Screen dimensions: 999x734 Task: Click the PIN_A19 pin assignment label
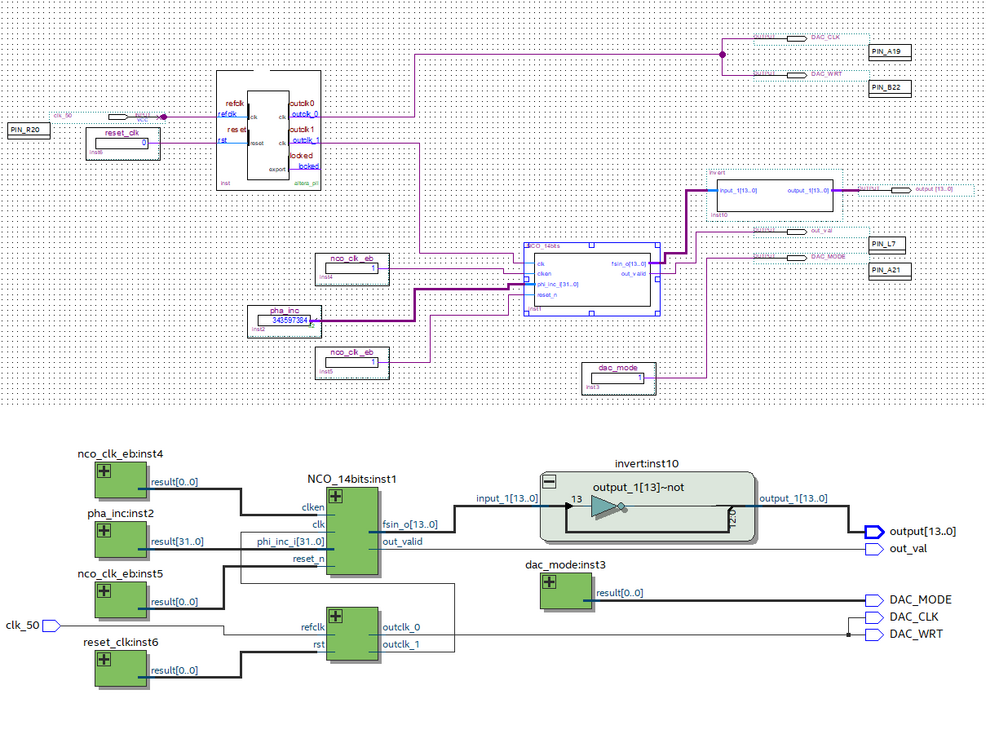[x=890, y=52]
